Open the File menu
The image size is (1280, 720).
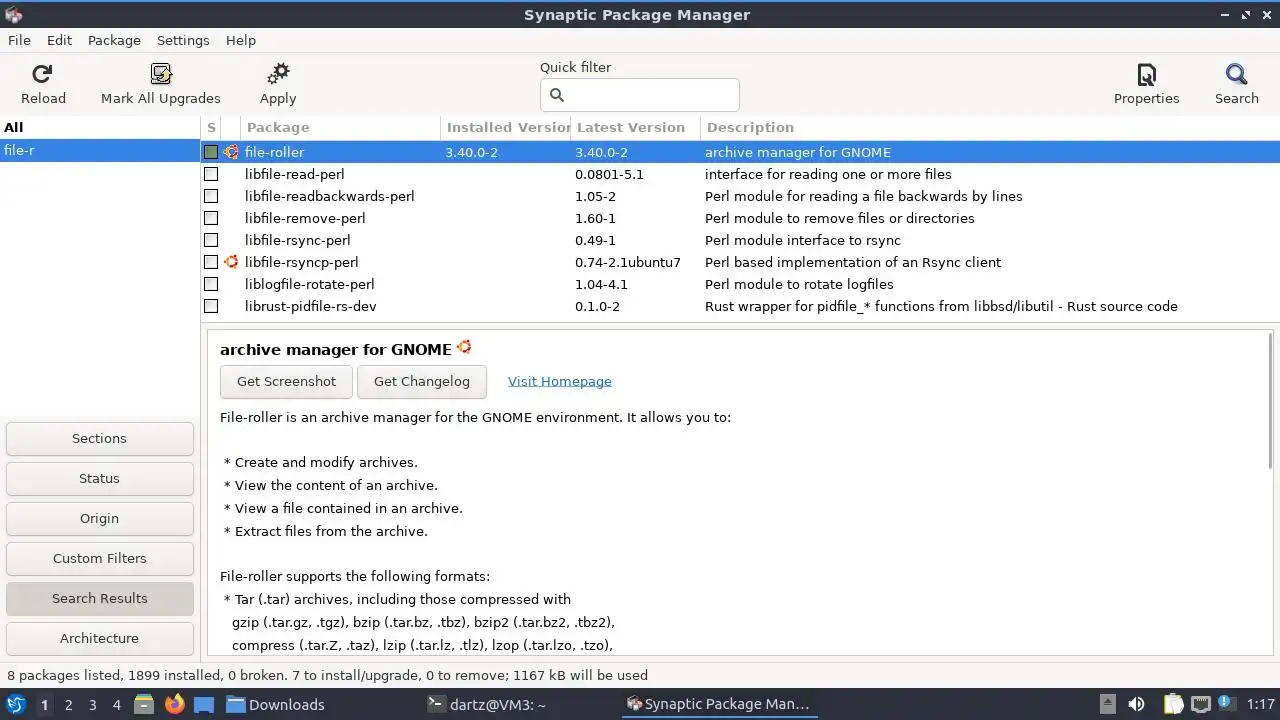coord(19,40)
